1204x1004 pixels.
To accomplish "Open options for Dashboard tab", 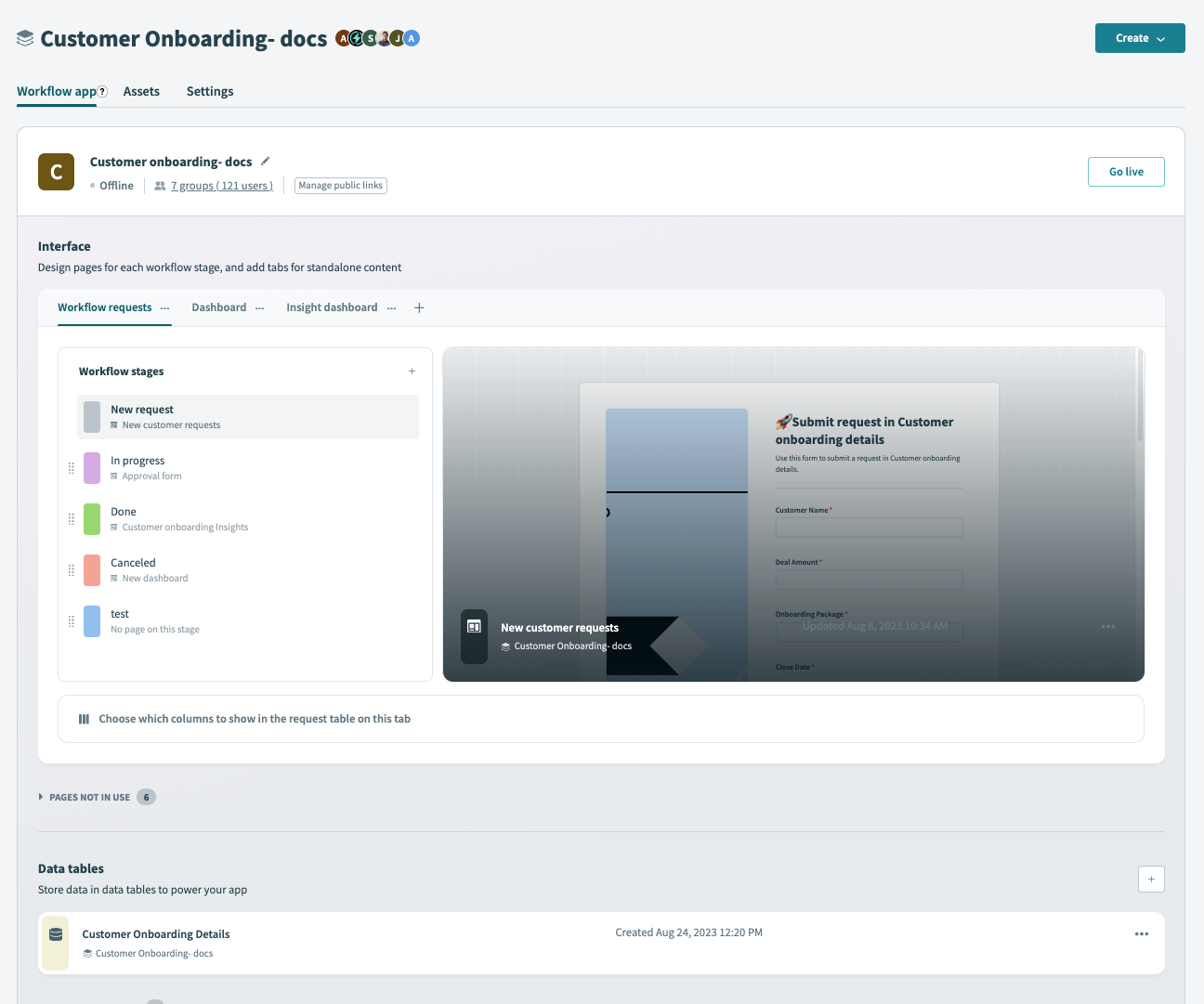I will coord(260,307).
